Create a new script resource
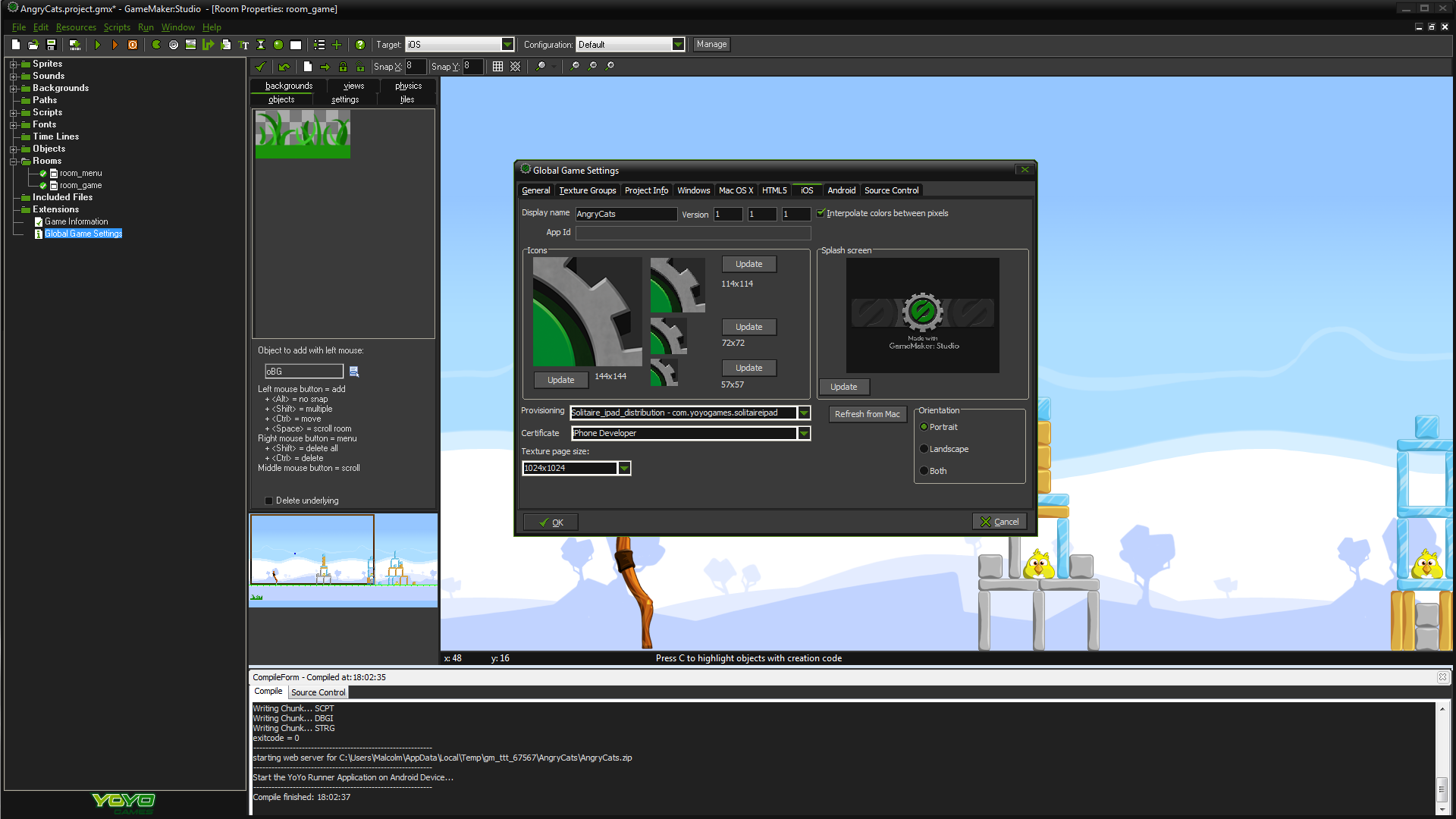 point(225,45)
